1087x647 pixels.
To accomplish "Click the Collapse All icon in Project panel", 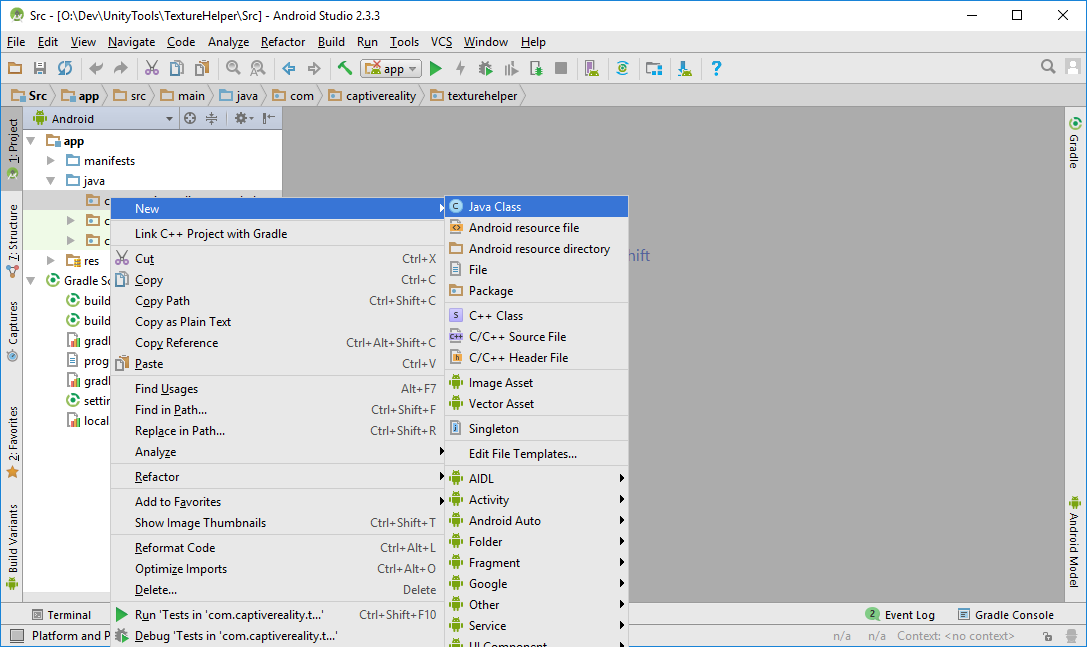I will 211,119.
